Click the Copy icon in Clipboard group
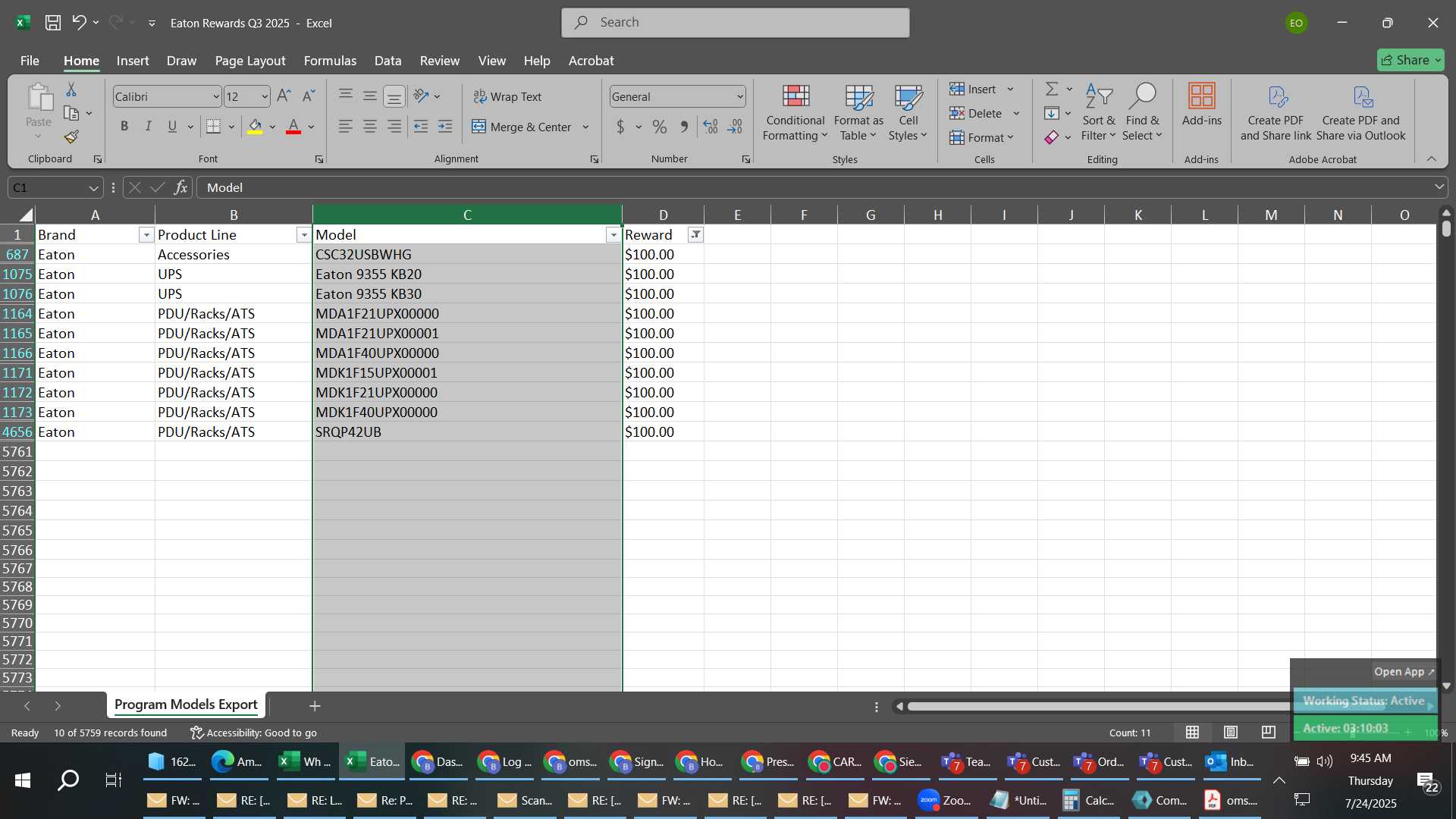Screen dimensions: 1456x819 (71, 113)
